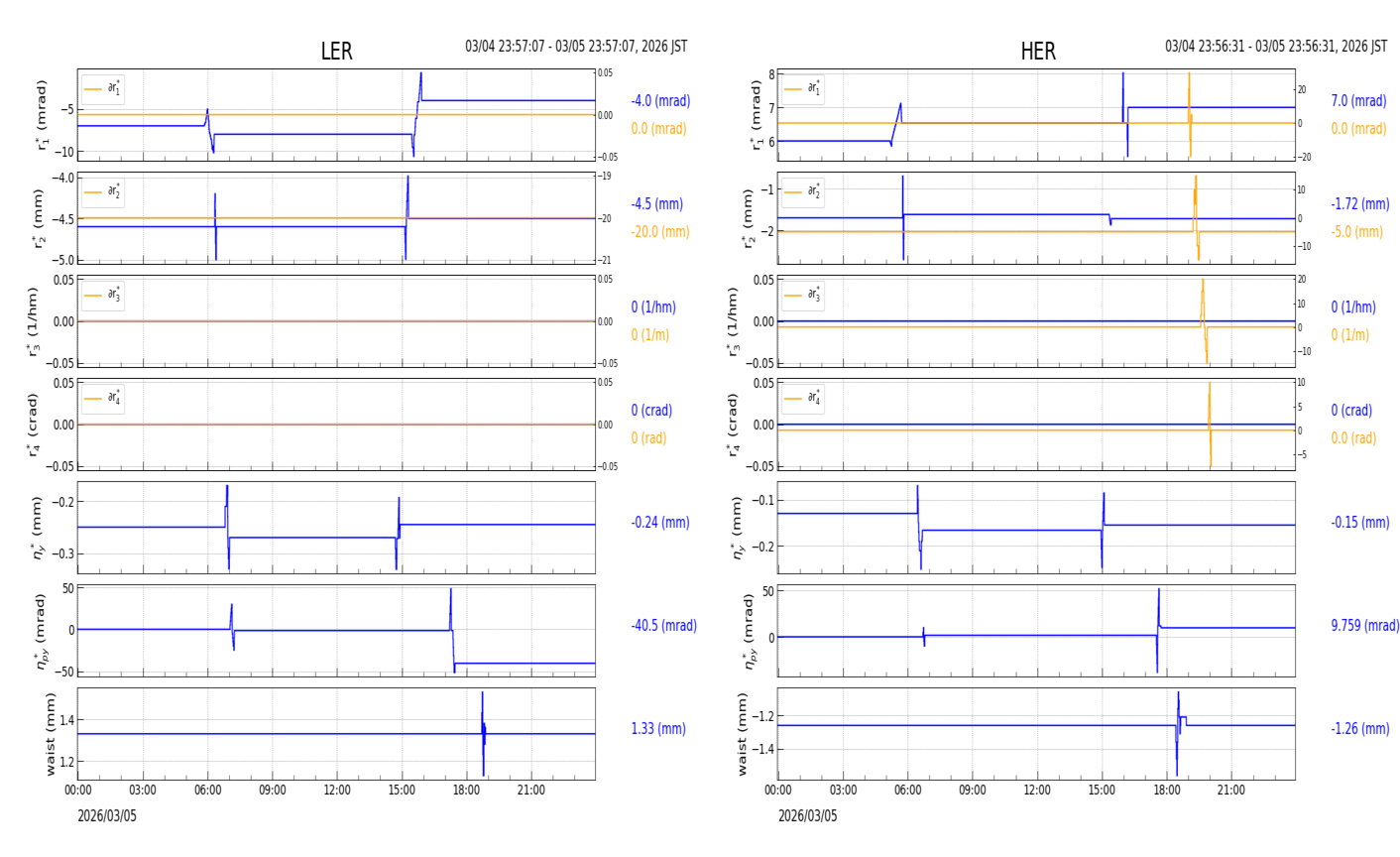The height and width of the screenshot is (857, 1400).
Task: Click the LER value -20.0 (mm)
Action: (660, 232)
